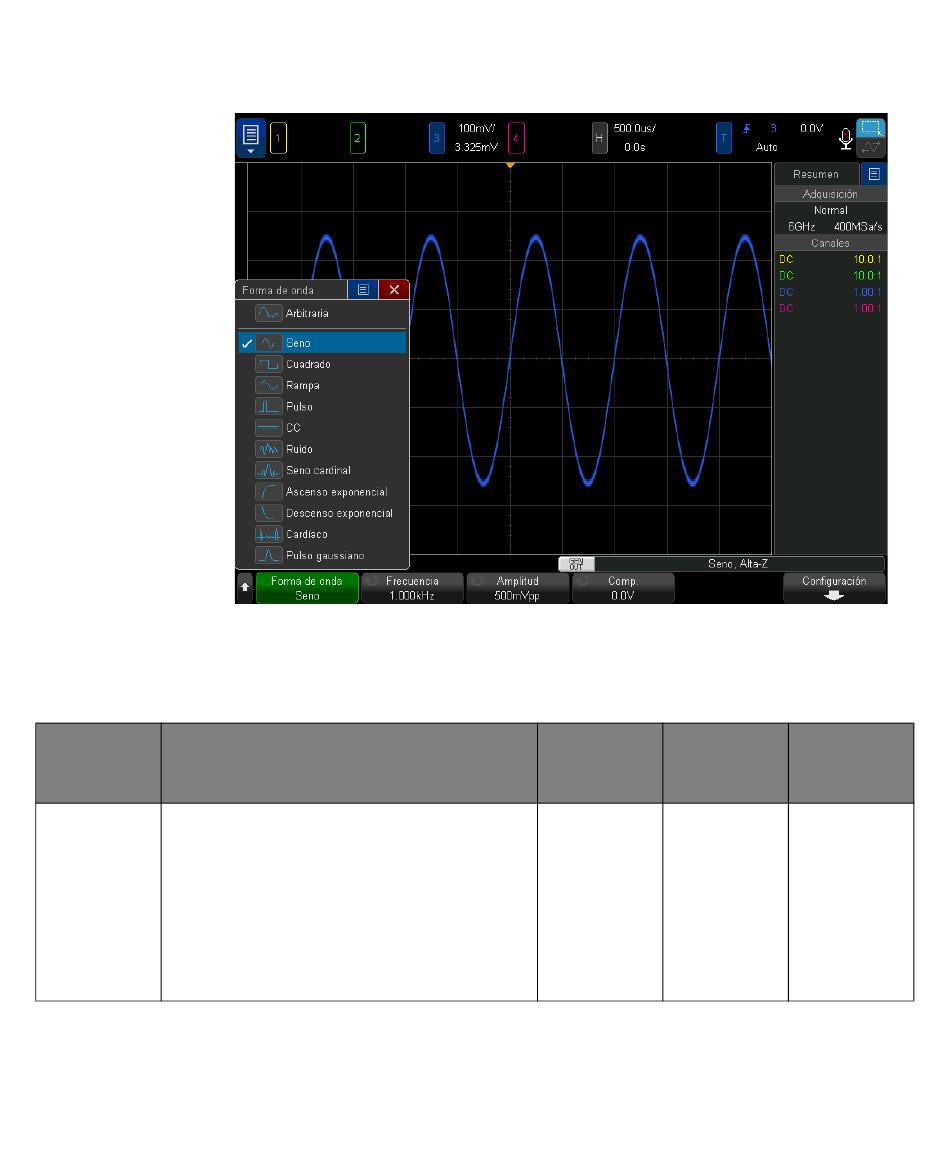Select channel 1 yellow indicator
The height and width of the screenshot is (1165, 950).
point(278,138)
